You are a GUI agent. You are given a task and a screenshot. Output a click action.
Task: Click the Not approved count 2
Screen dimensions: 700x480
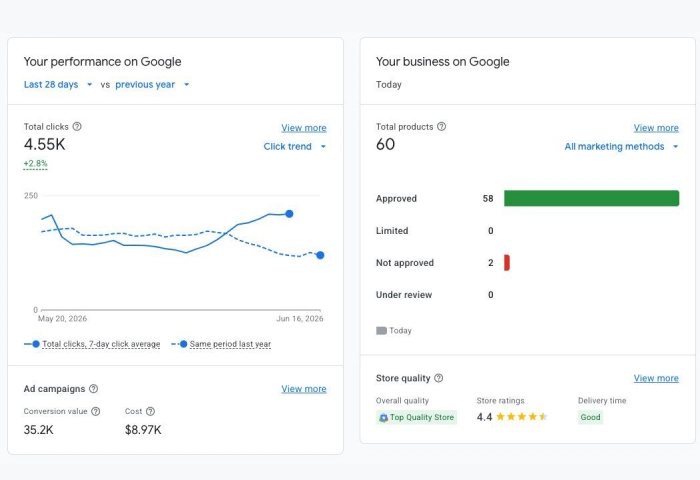point(491,263)
